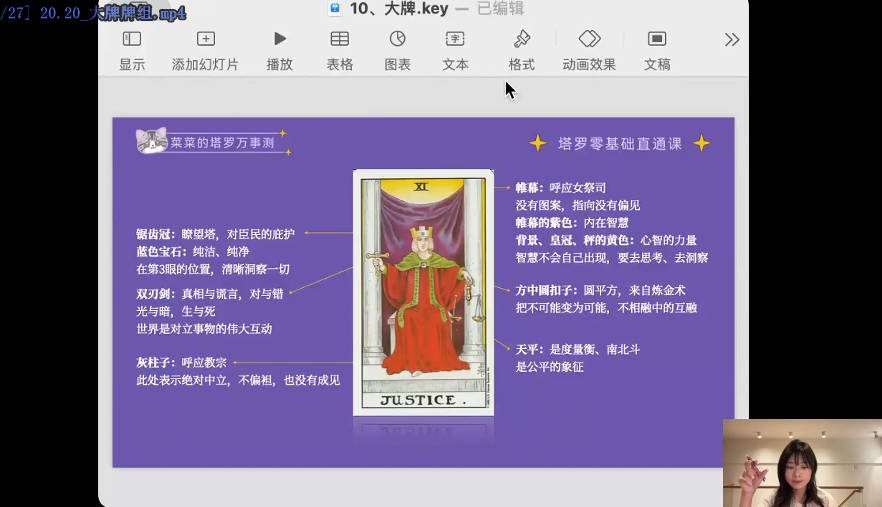Click the presenter webcam video thumbnail

pyautogui.click(x=801, y=463)
